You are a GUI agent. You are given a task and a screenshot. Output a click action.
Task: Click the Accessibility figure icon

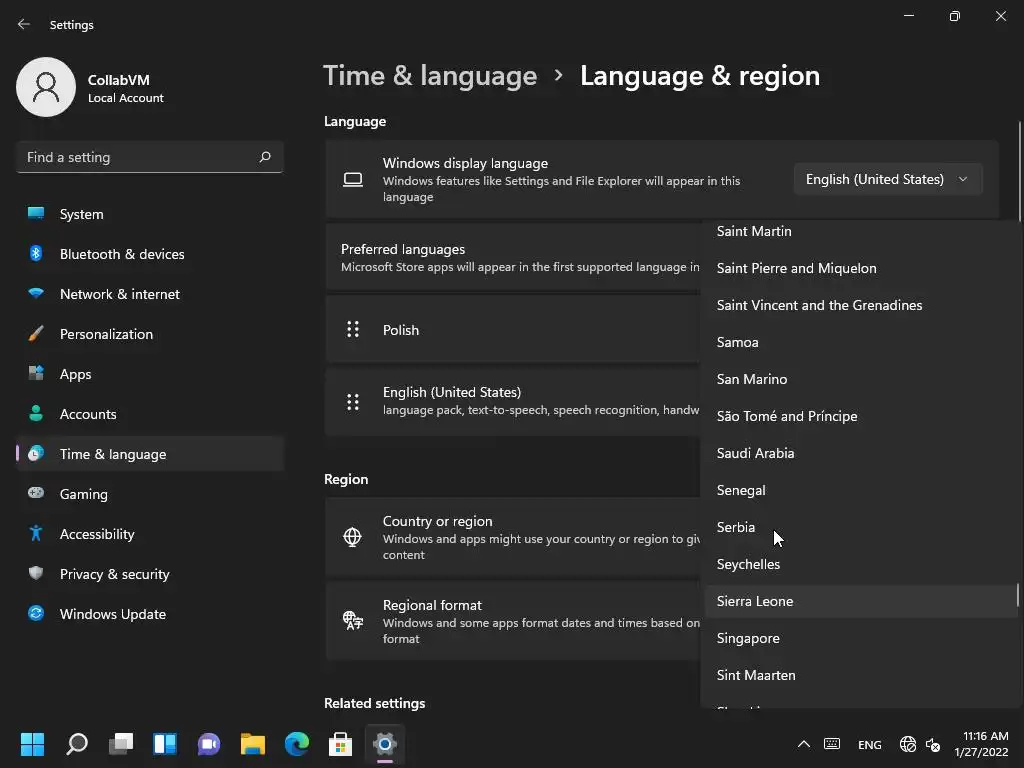pos(36,534)
